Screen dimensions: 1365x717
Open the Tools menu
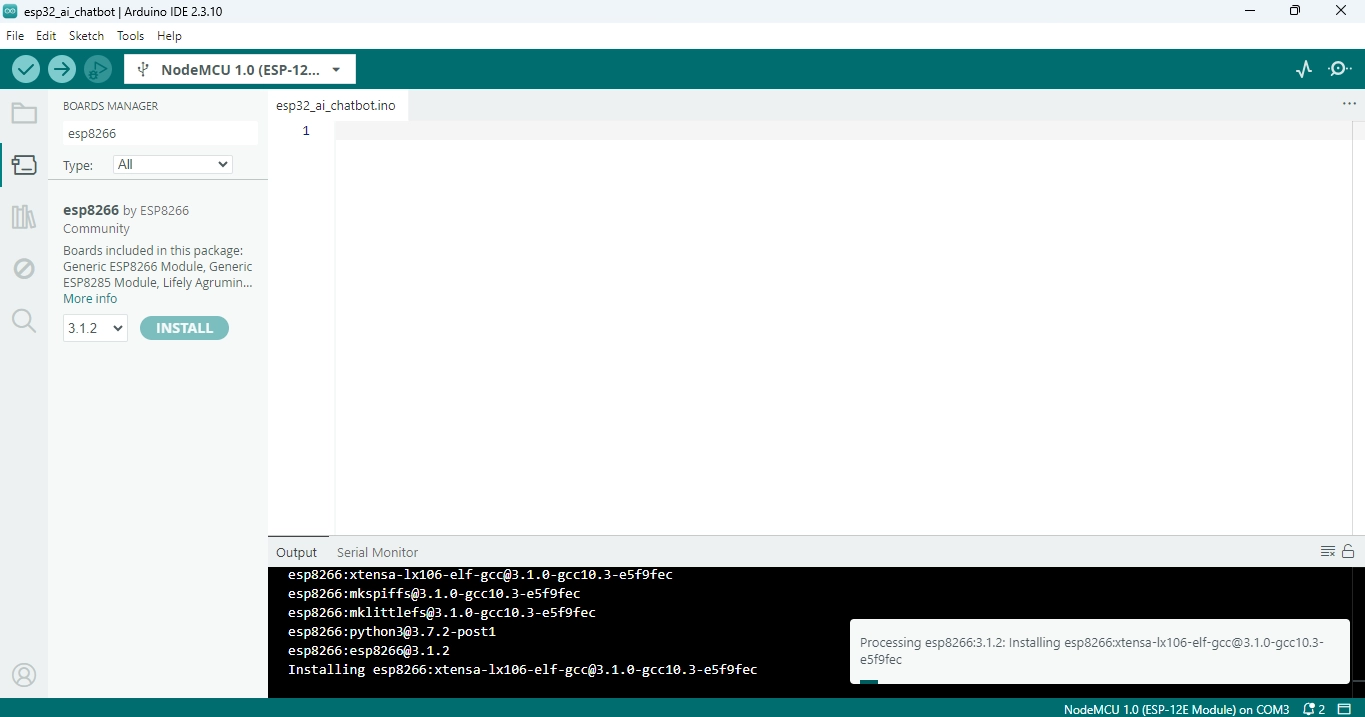tap(131, 35)
